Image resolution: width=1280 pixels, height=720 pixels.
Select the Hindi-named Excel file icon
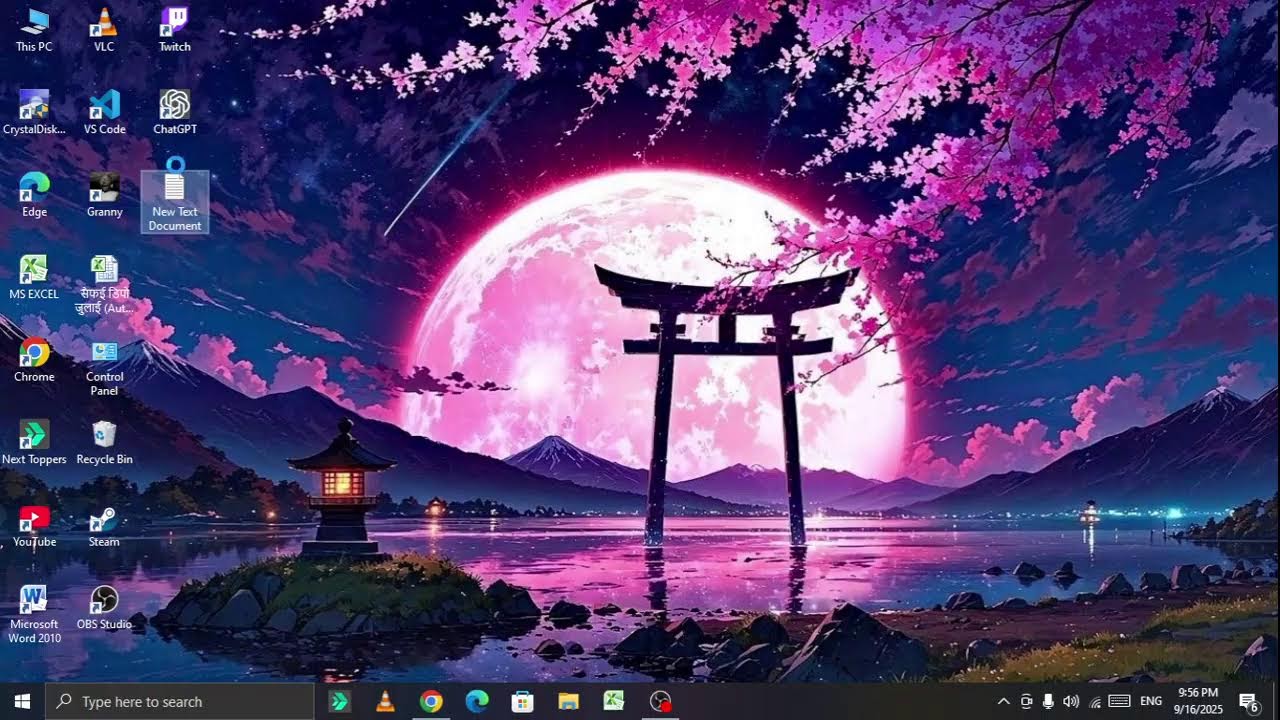pos(104,284)
